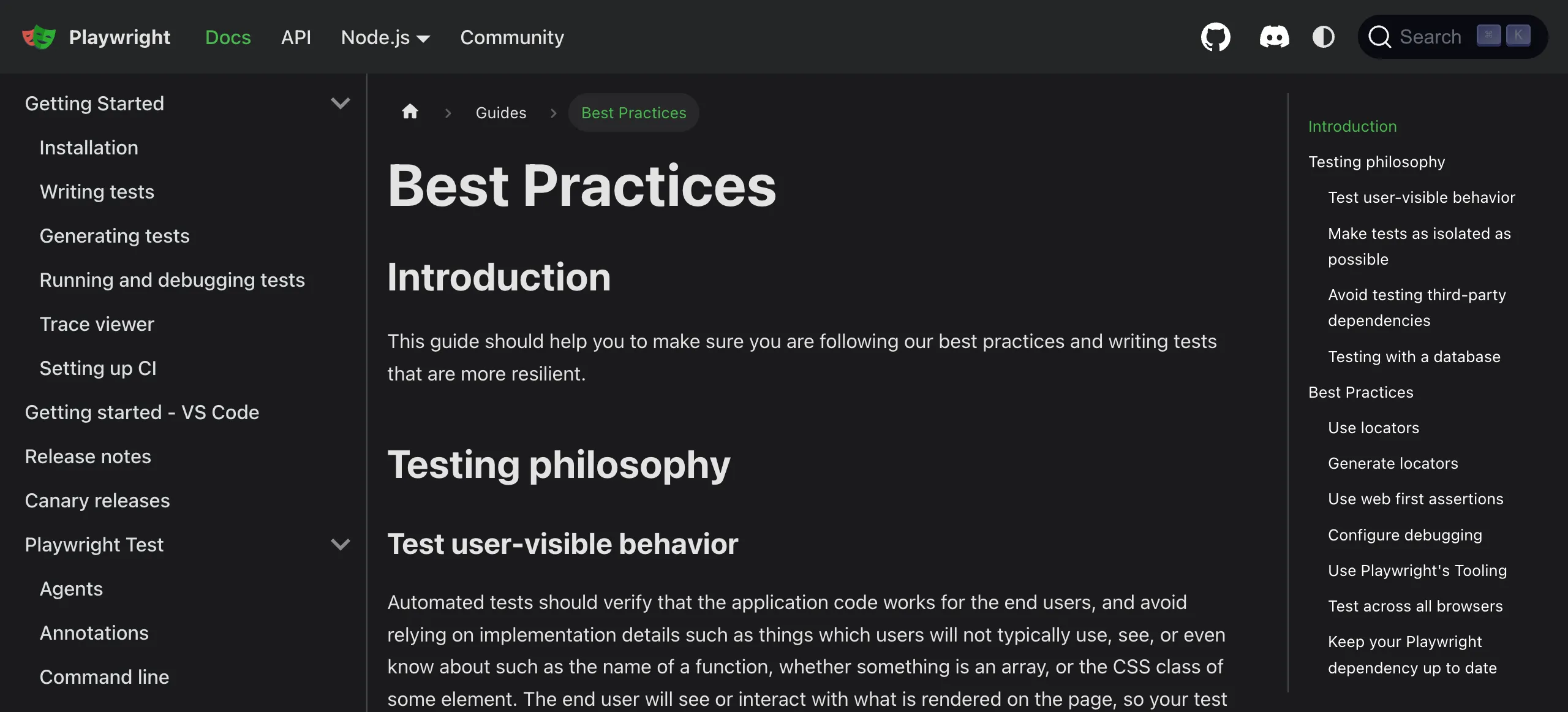
Task: Click the Playwright logo
Action: (x=39, y=37)
